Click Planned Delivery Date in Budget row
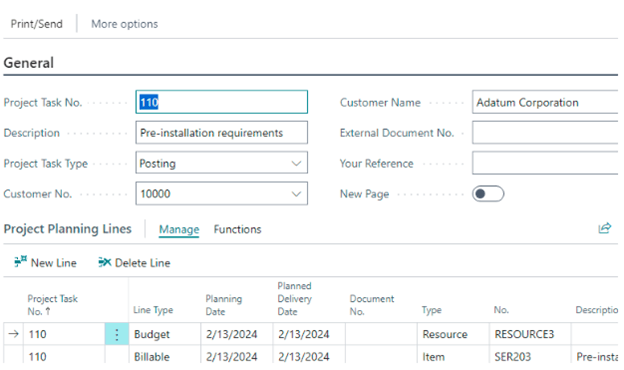The height and width of the screenshot is (370, 624). pos(309,334)
